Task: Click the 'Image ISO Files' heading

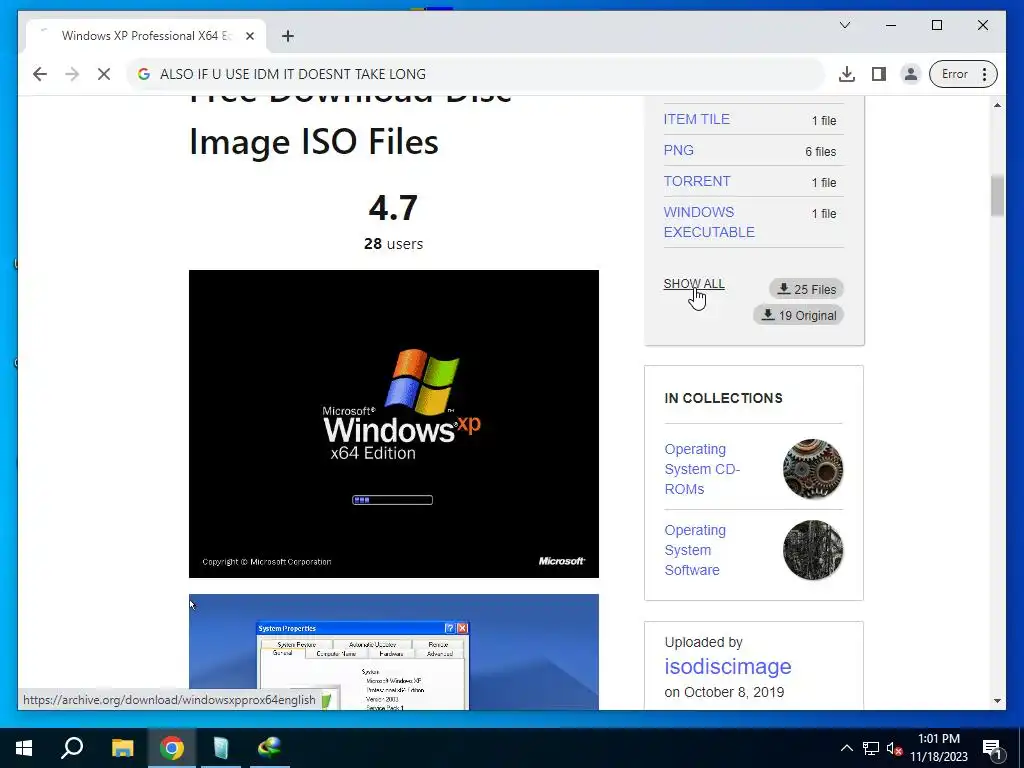Action: pos(313,142)
